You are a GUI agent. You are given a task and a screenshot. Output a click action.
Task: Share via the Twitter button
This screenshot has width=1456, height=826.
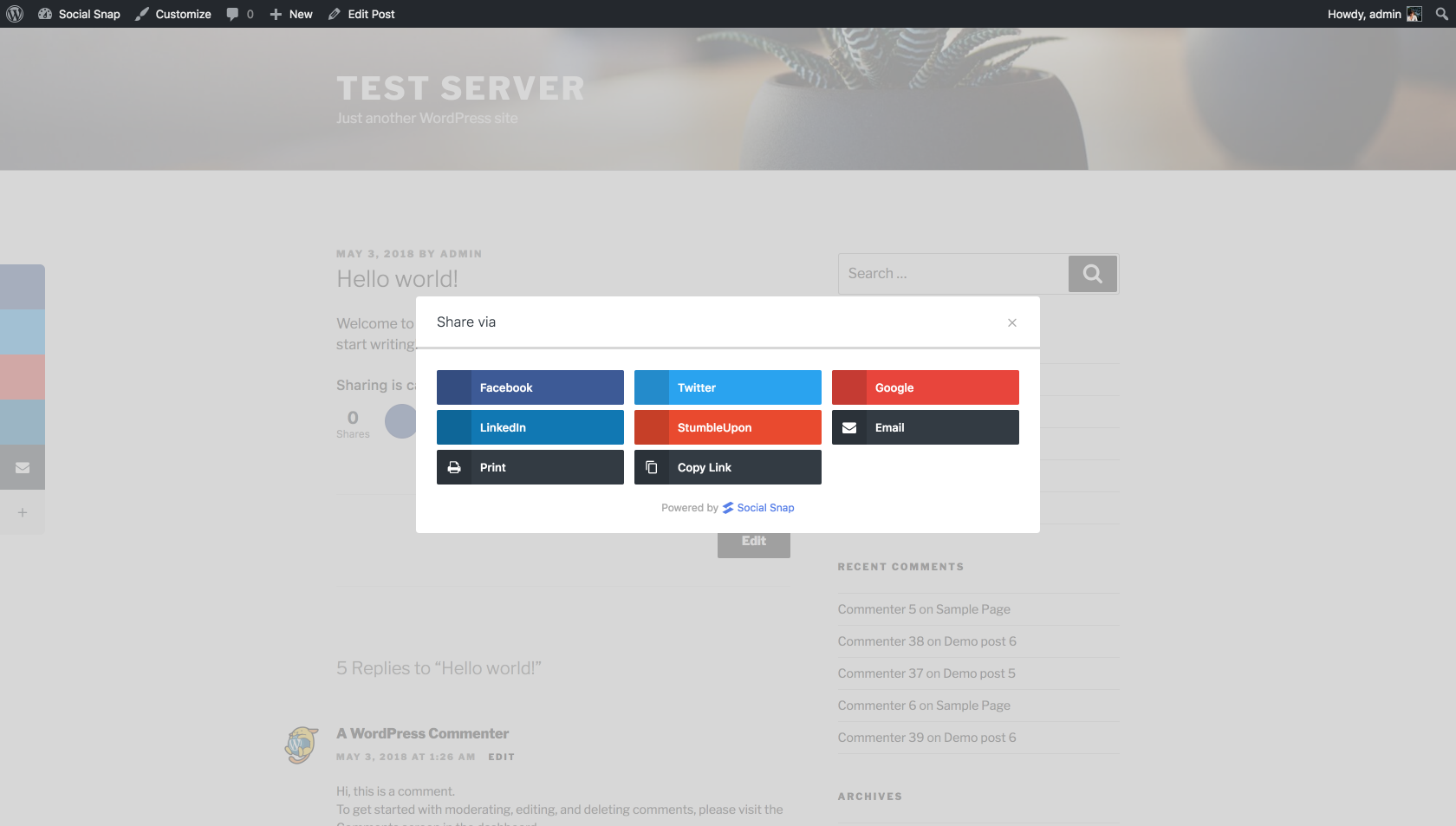(x=728, y=387)
